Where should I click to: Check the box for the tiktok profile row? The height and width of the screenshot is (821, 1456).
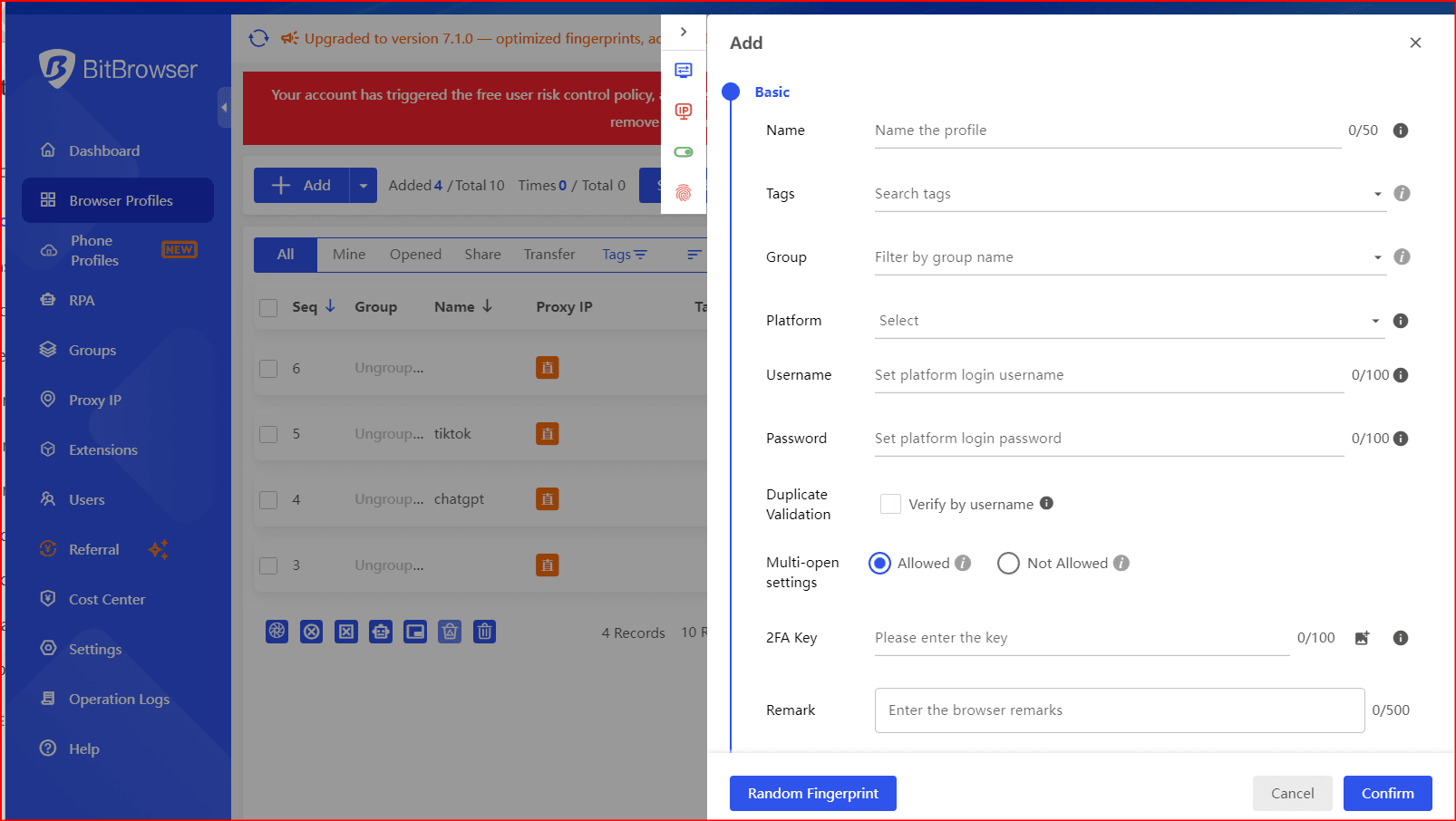click(x=268, y=434)
